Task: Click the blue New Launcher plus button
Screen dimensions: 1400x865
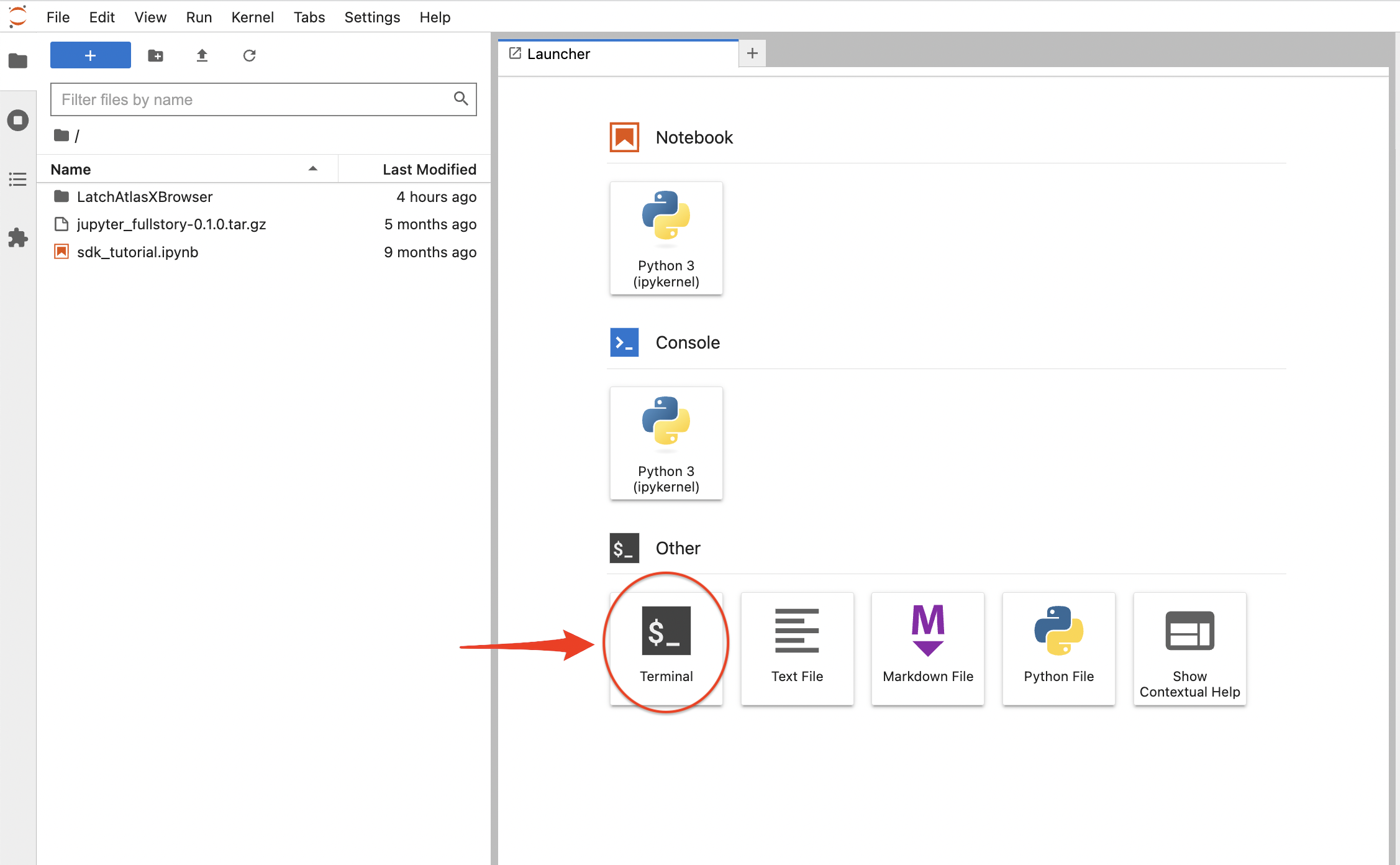Action: (91, 55)
